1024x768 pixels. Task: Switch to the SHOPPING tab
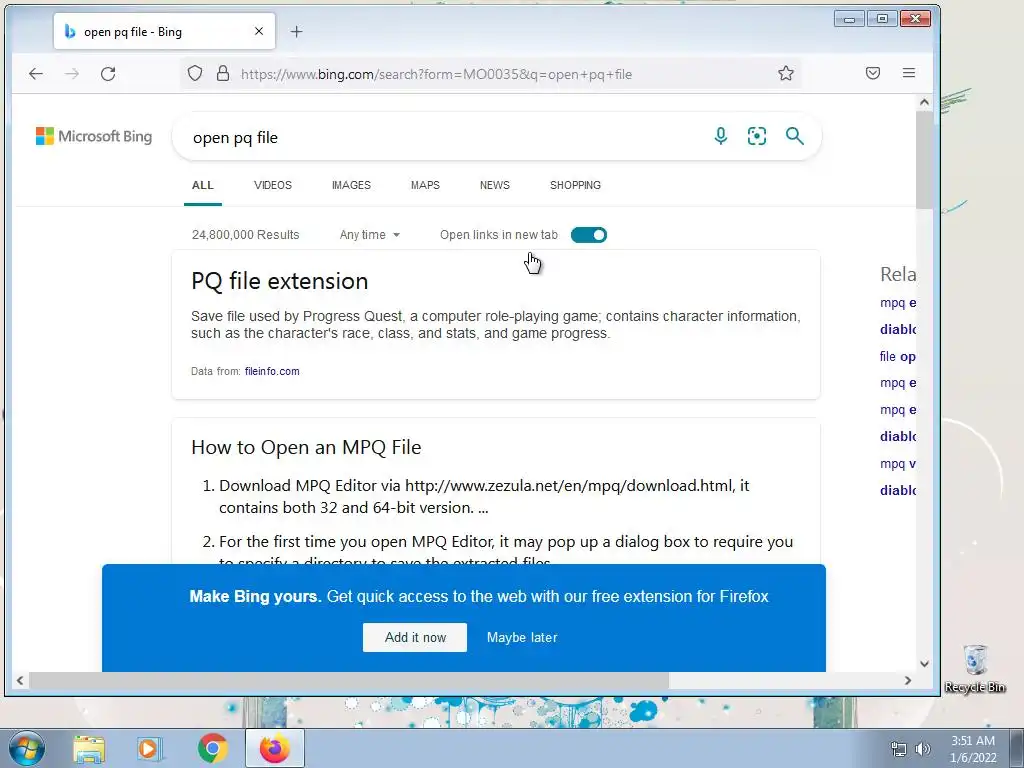575,185
